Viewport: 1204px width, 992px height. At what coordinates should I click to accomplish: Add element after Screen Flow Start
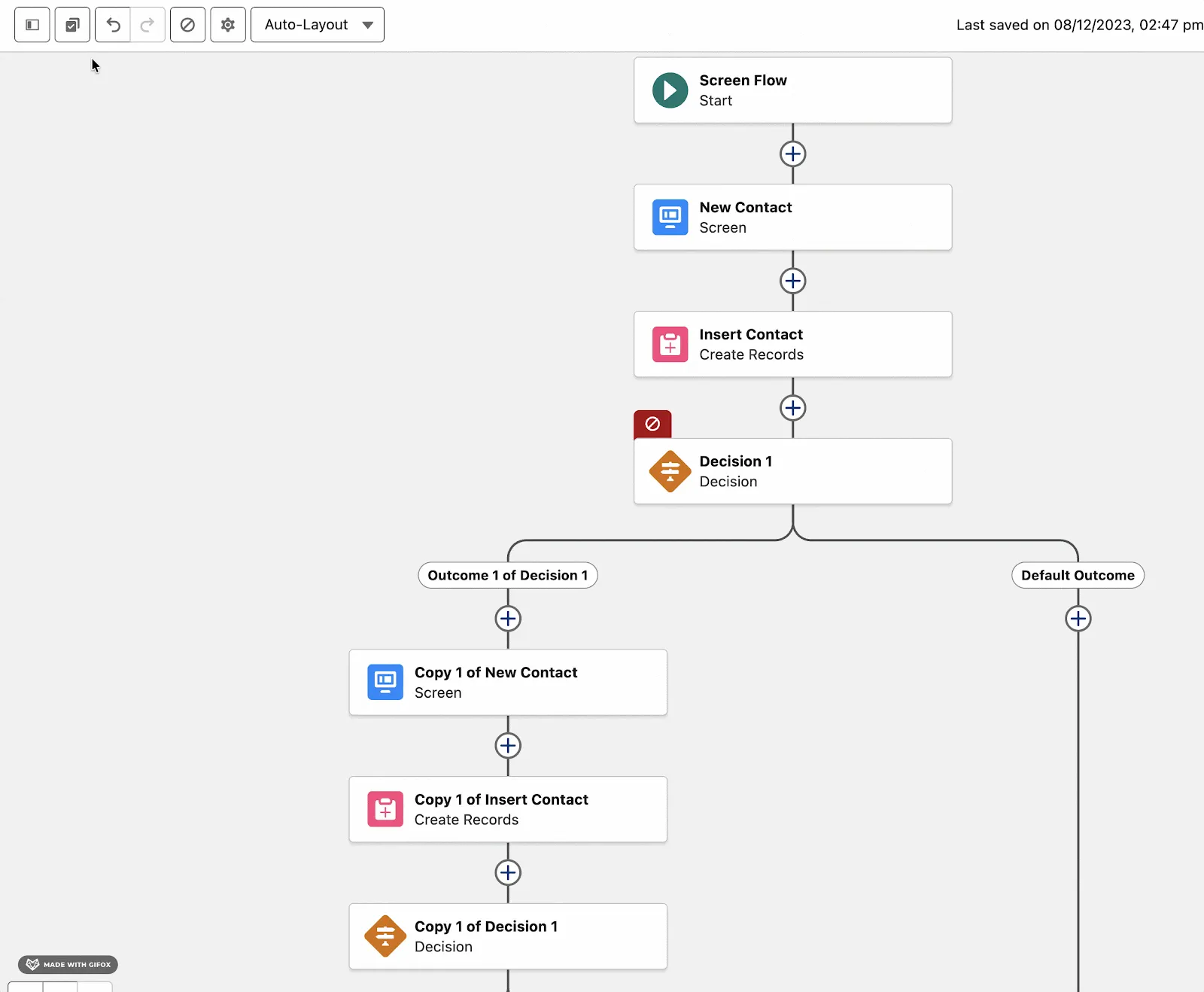tap(792, 154)
